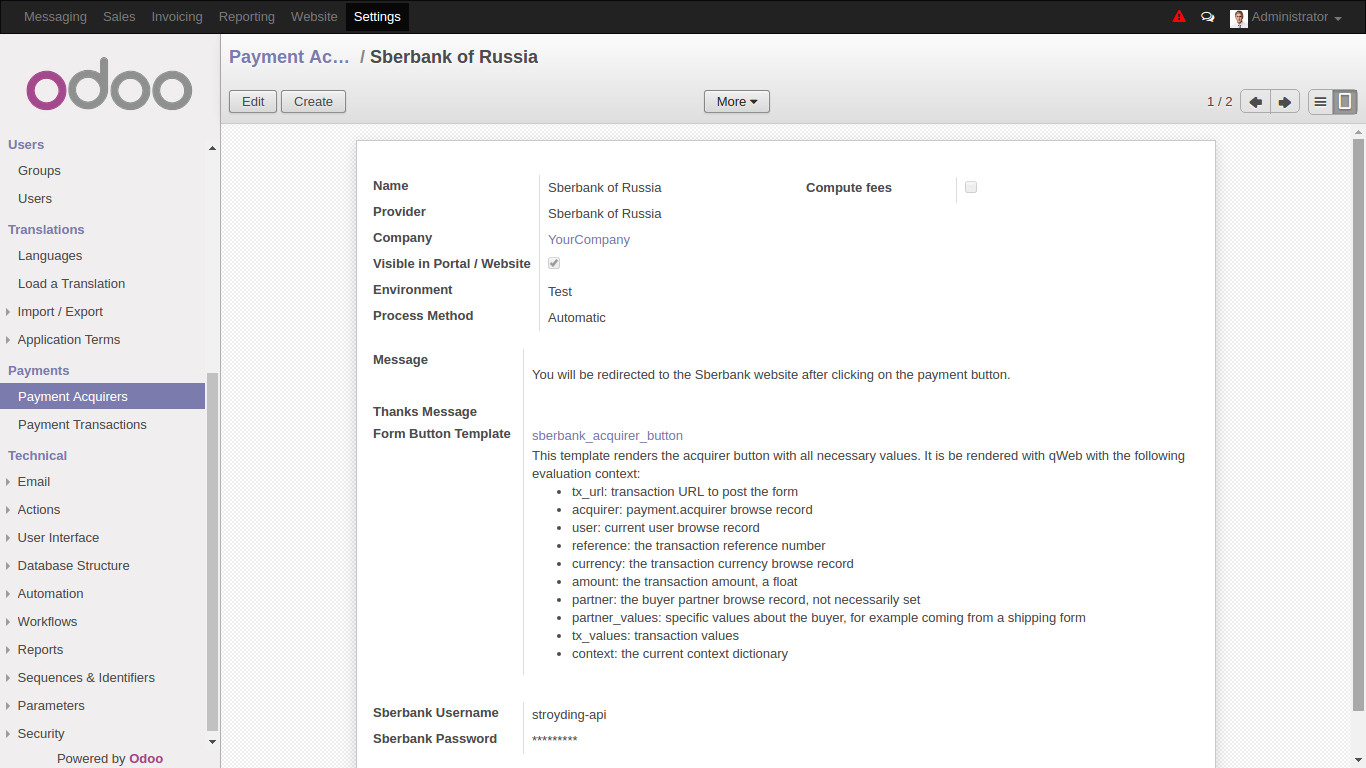Image resolution: width=1366 pixels, height=768 pixels.
Task: Click the masked Sberbank Password value
Action: [554, 741]
